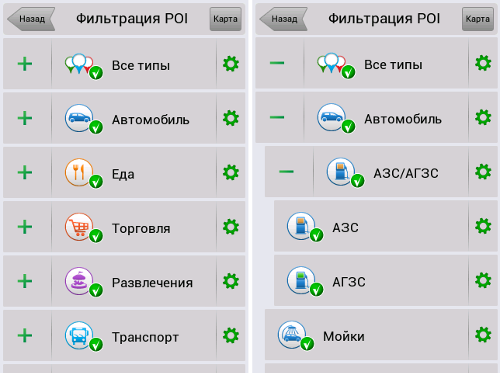Open settings gear for Торговля category
500x373 pixels.
(231, 227)
